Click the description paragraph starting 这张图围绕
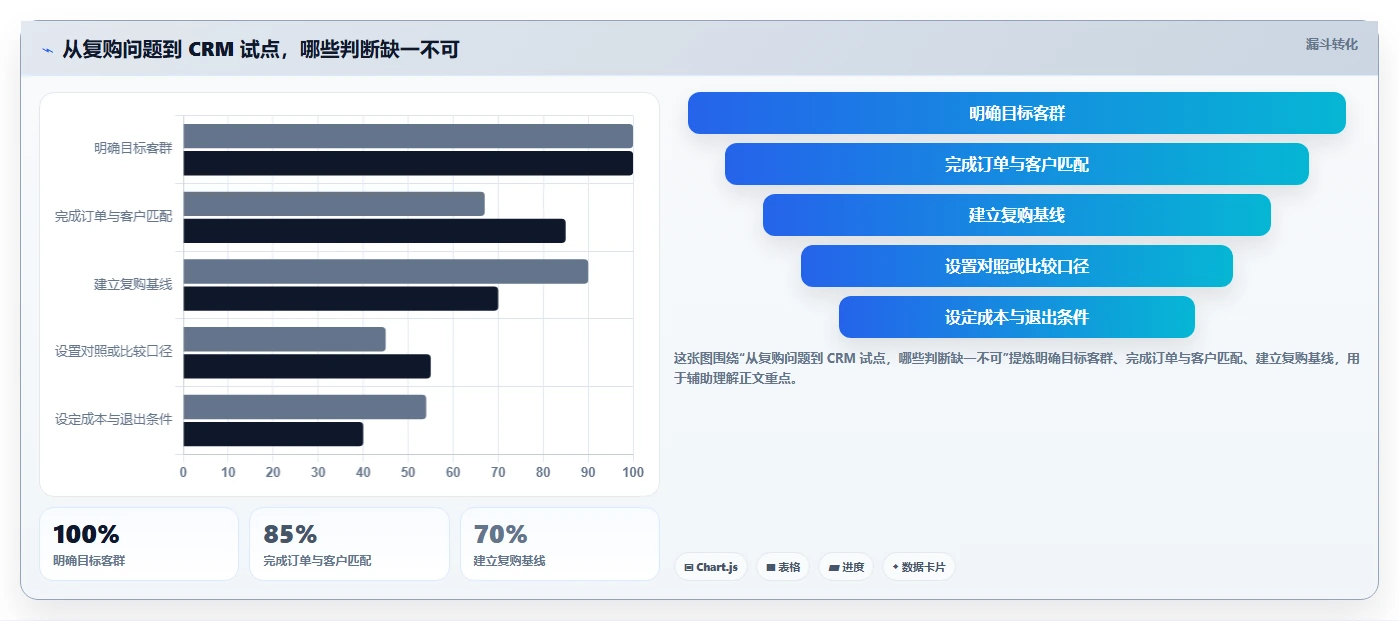 [x=1017, y=368]
